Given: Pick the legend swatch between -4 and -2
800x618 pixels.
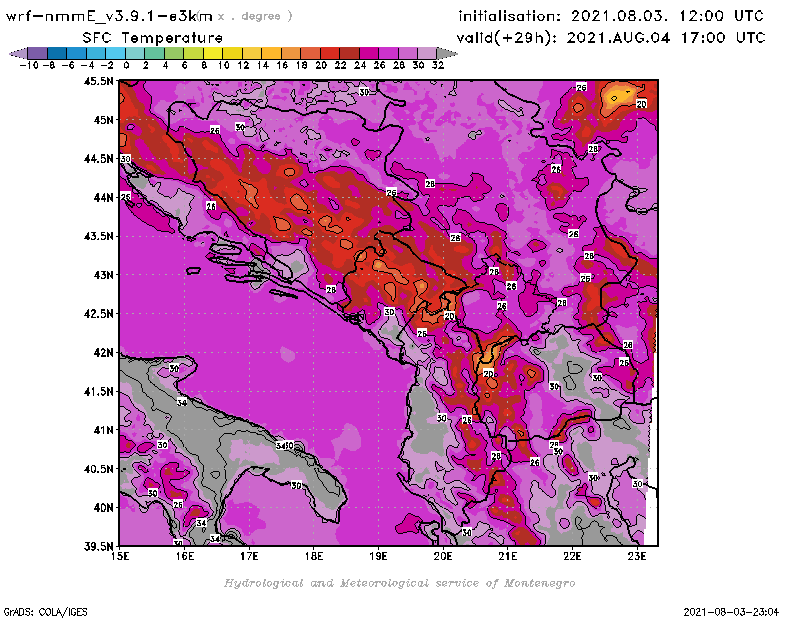Looking at the screenshot, I should point(96,53).
